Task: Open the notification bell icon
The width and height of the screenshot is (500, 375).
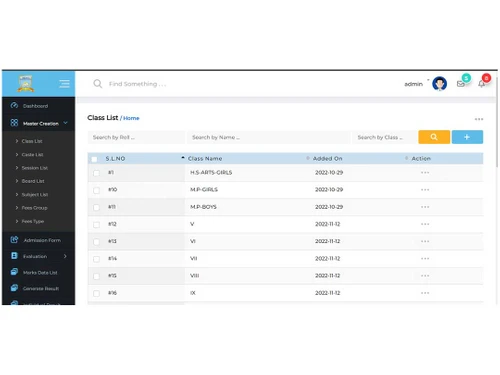Action: point(481,84)
